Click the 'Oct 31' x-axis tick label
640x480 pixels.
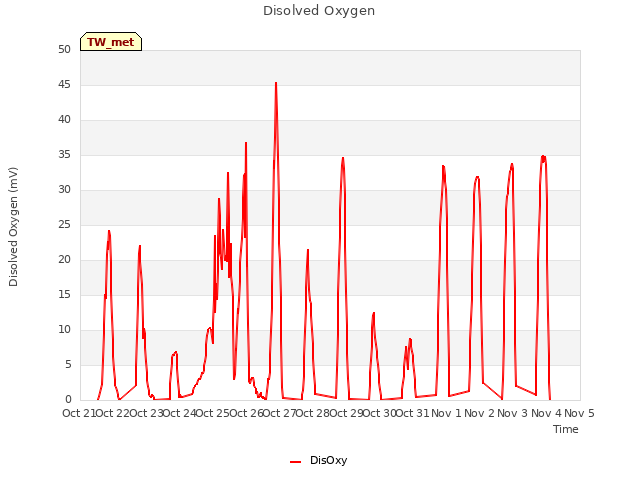coord(413,413)
